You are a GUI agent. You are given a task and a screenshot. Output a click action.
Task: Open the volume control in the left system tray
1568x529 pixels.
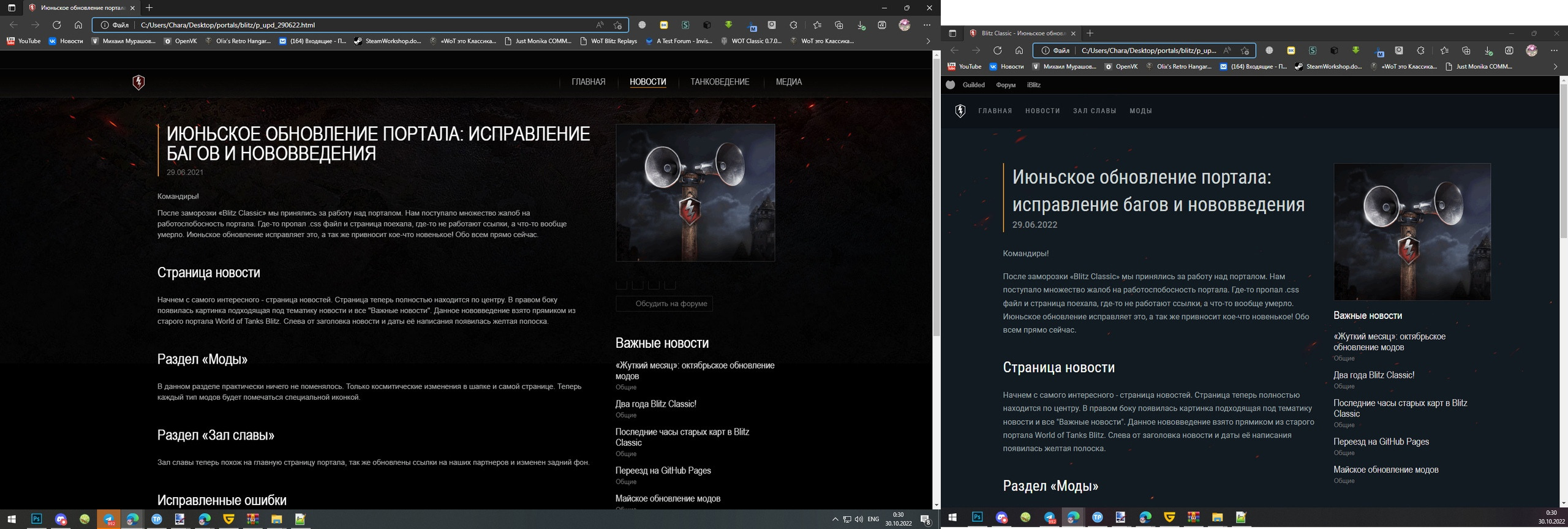(x=859, y=519)
